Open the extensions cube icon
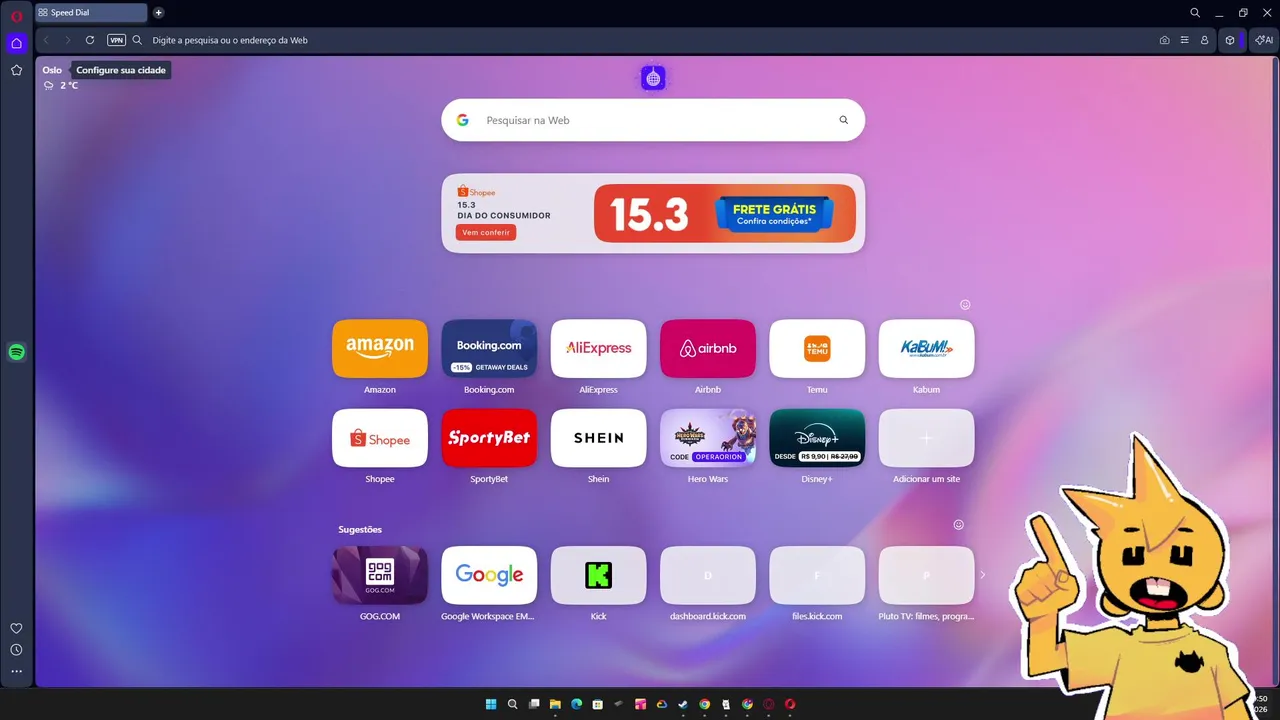Image resolution: width=1280 pixels, height=720 pixels. 1230,40
